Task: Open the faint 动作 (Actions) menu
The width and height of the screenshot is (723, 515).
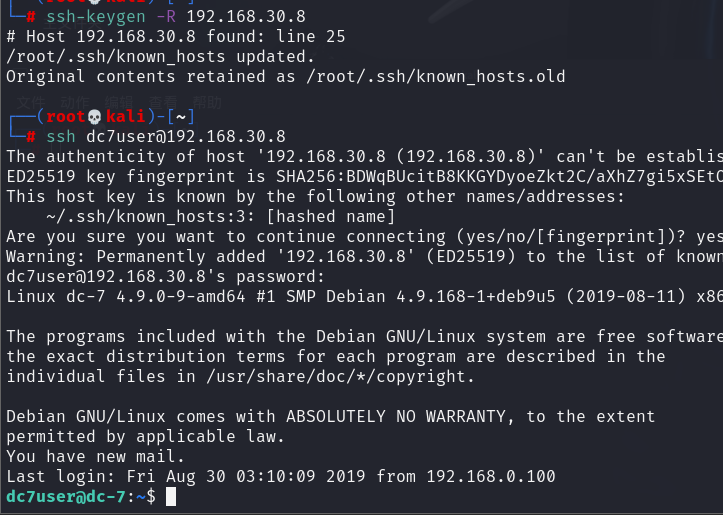Action: [75, 102]
